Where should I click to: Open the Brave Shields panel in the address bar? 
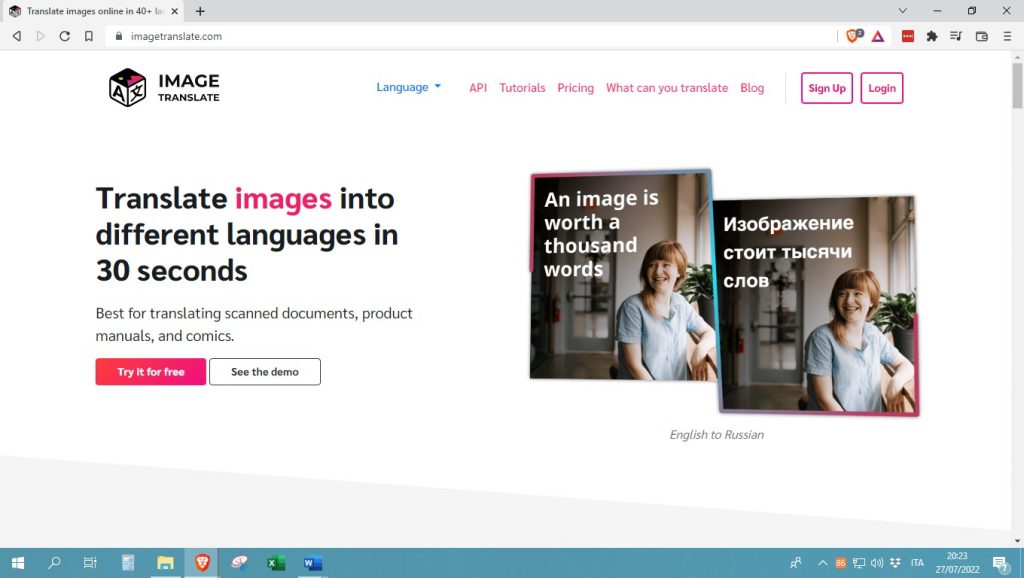852,36
